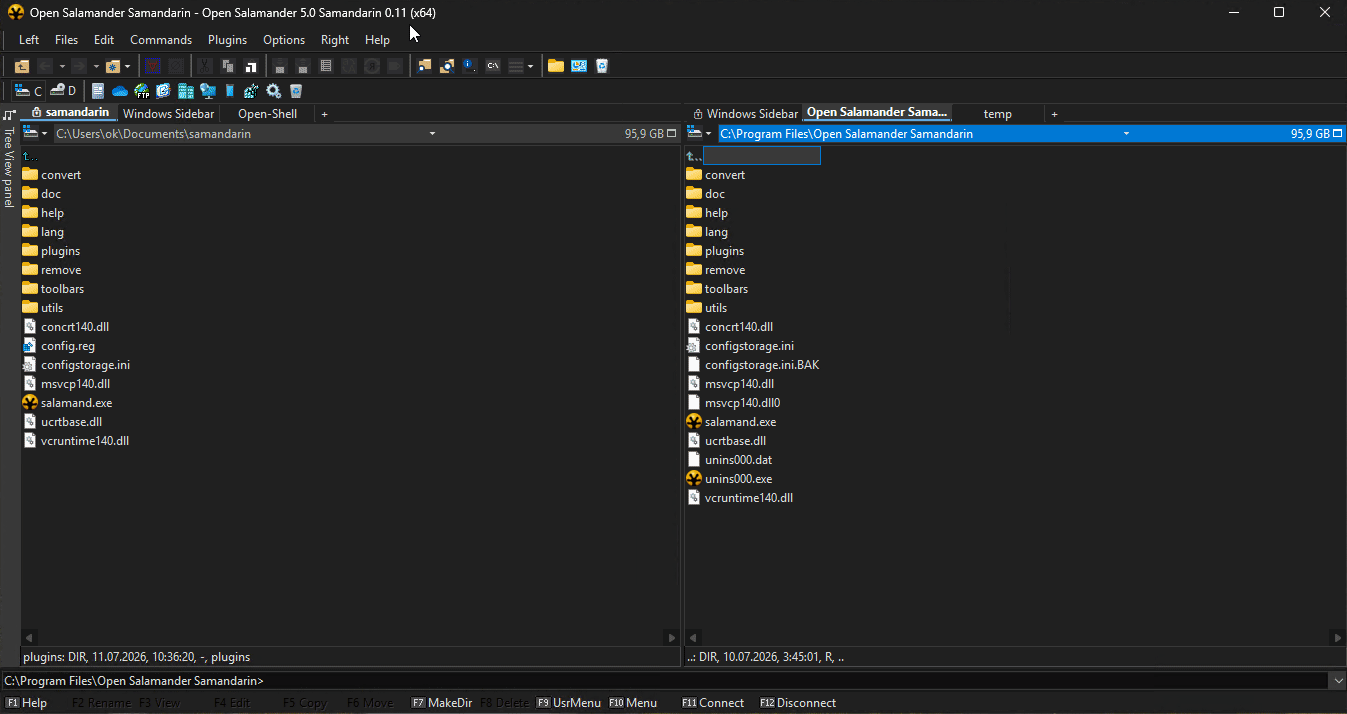Select unins000.exe in right panel

(x=730, y=479)
